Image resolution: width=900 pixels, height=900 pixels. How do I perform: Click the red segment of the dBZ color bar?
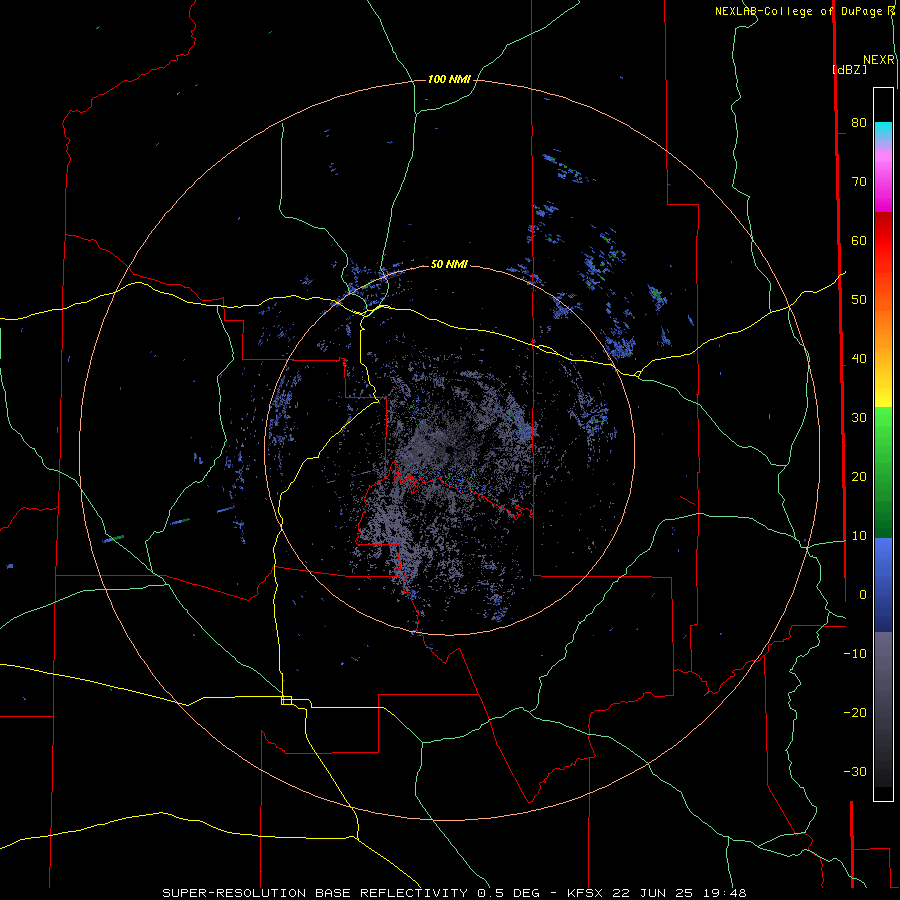883,241
